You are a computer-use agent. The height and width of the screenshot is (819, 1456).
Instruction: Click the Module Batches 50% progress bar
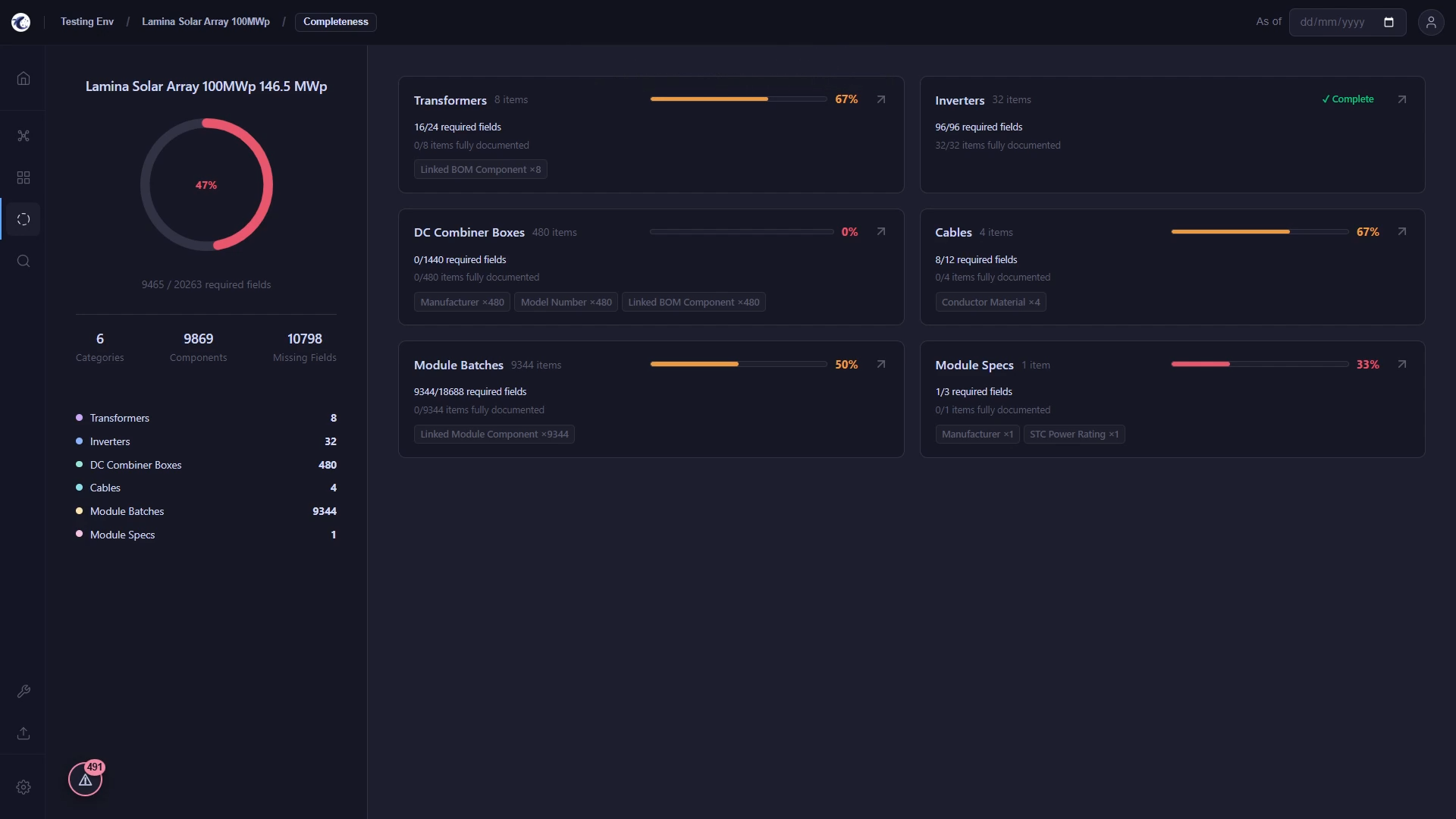pos(739,365)
